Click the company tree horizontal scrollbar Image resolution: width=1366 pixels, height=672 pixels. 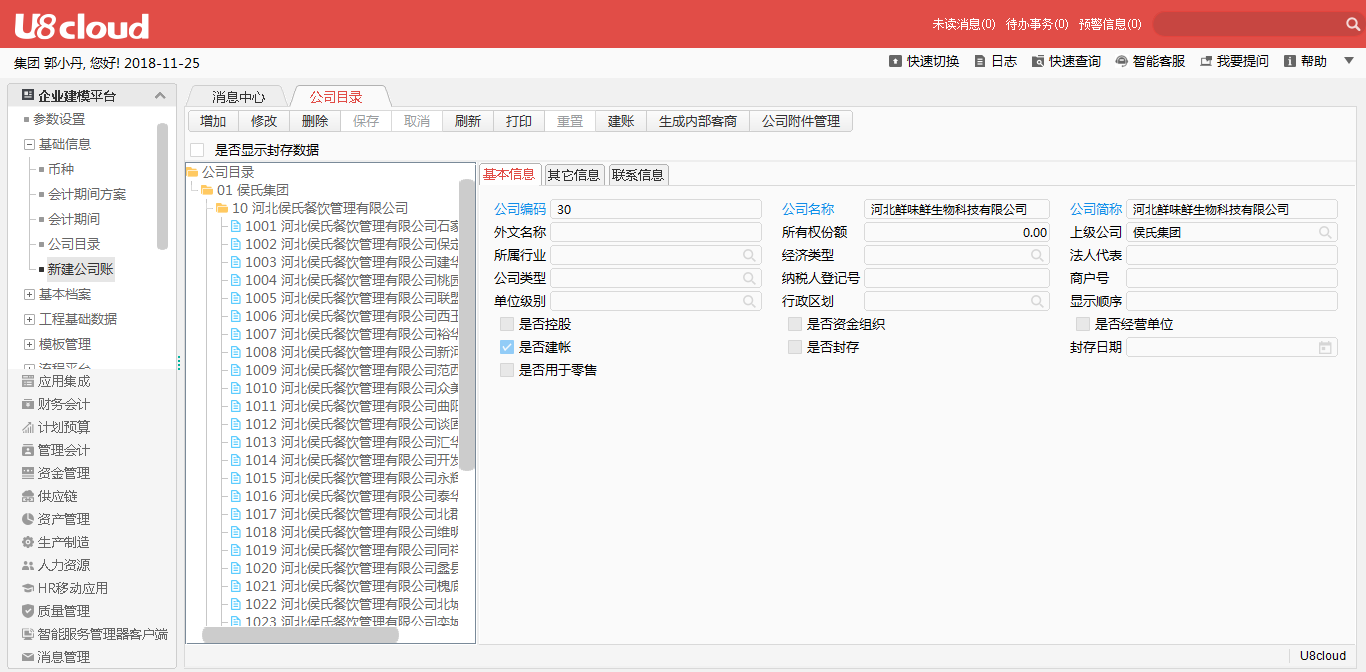point(300,634)
